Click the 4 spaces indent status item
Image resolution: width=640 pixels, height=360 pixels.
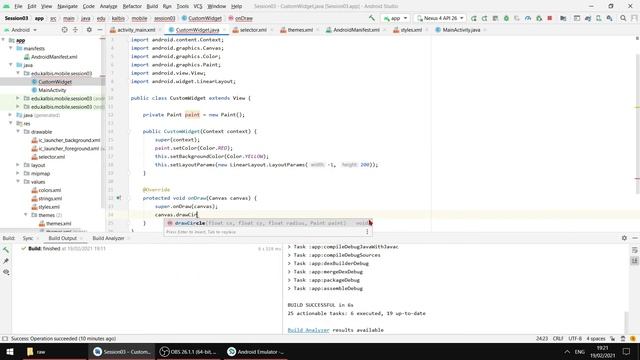pos(596,338)
